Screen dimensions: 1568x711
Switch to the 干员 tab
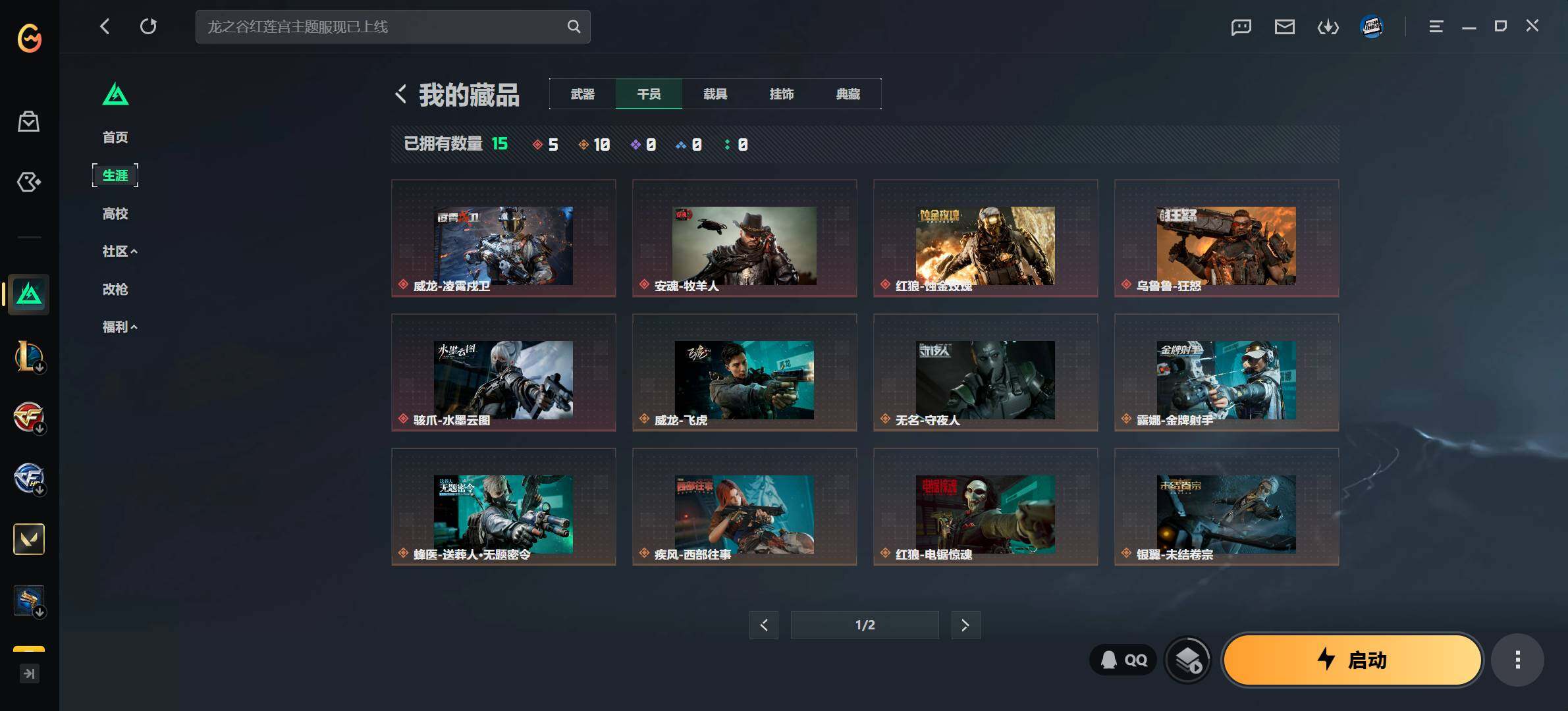649,94
